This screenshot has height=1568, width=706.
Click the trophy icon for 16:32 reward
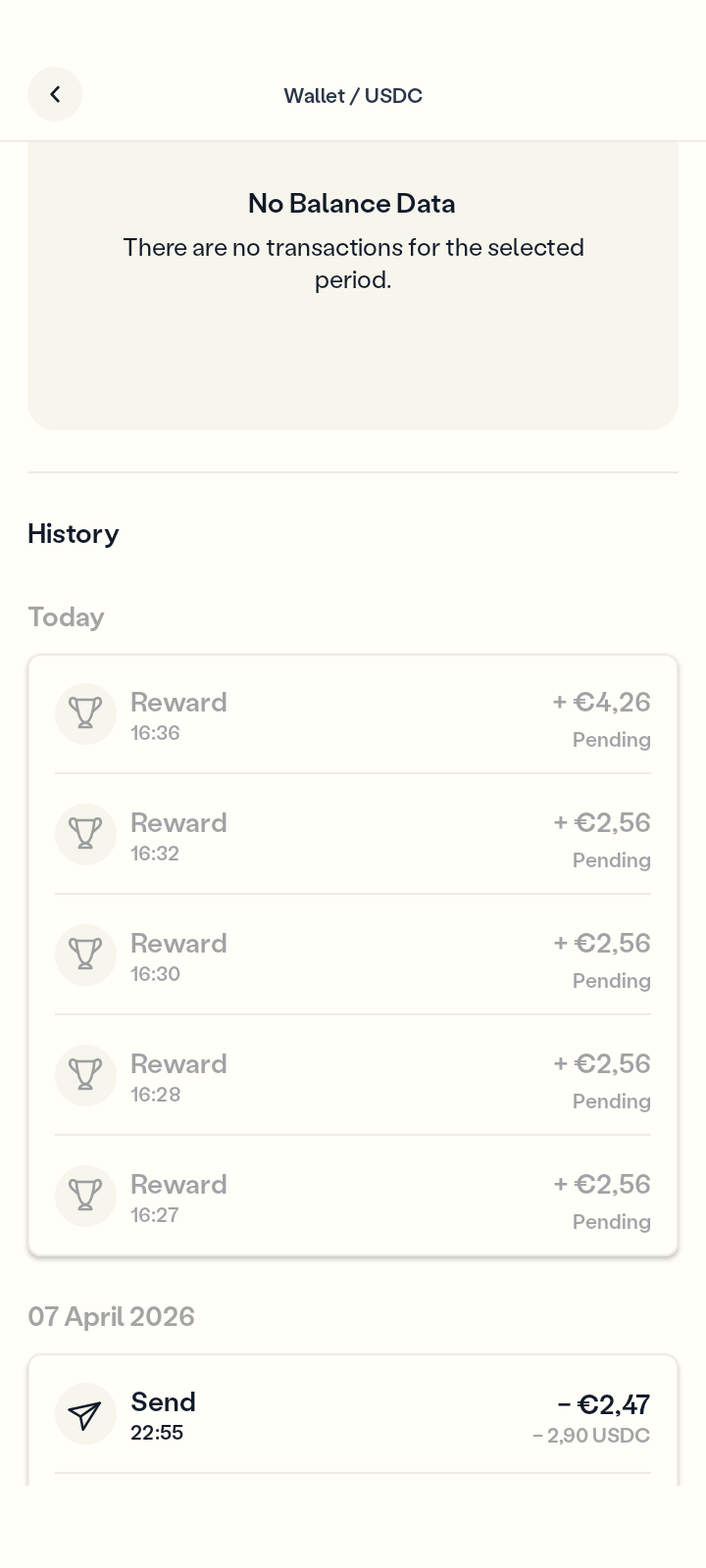point(85,834)
